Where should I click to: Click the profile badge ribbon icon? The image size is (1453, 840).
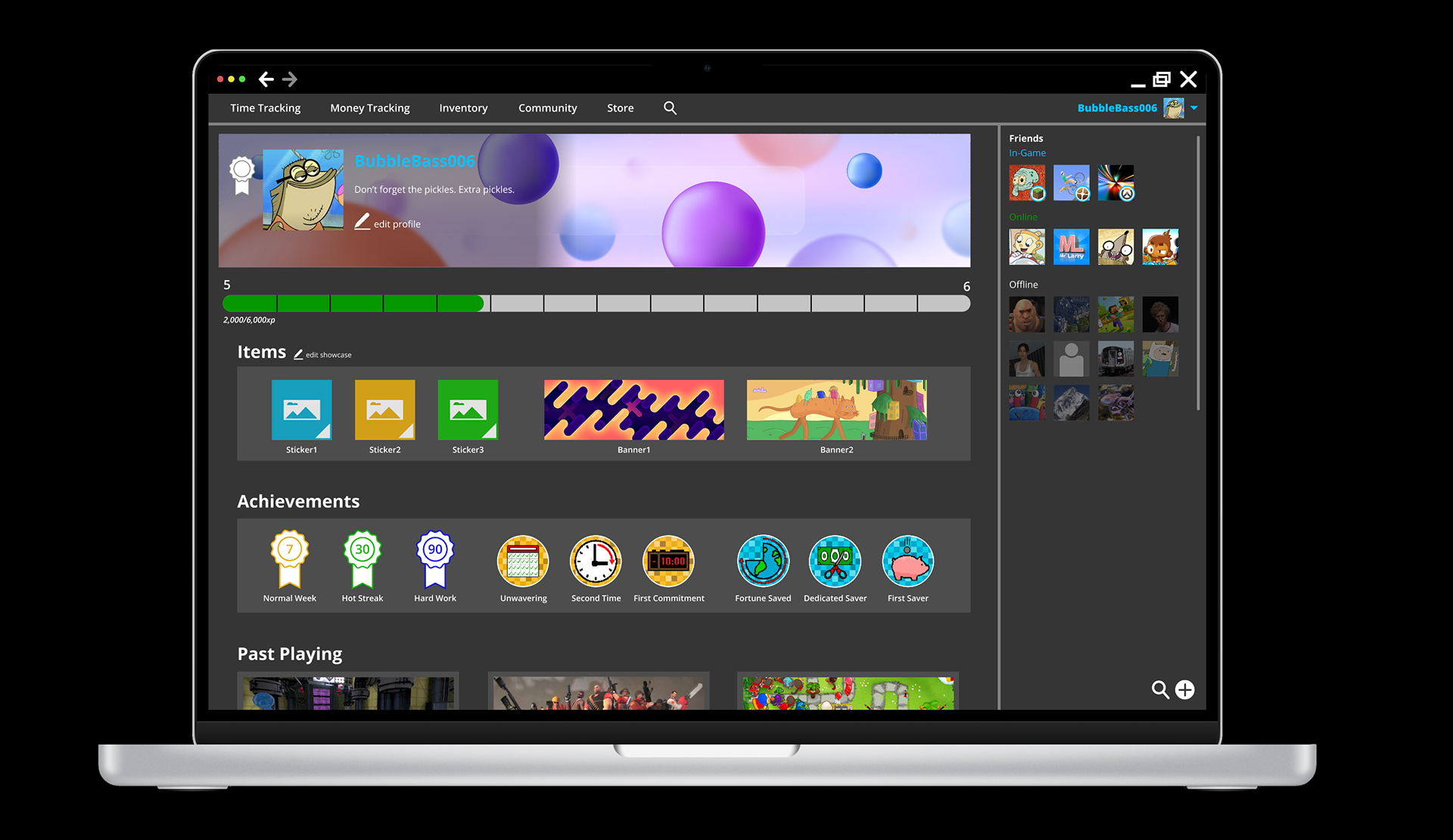[x=241, y=176]
